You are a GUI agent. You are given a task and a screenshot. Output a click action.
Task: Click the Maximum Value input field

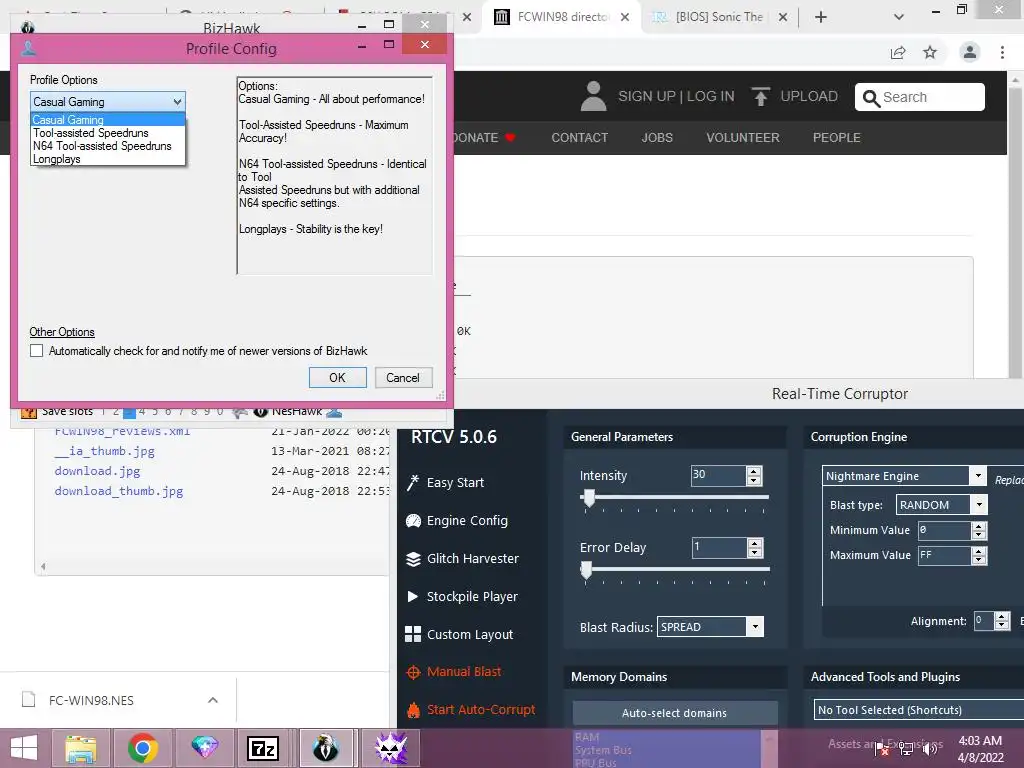(x=944, y=555)
